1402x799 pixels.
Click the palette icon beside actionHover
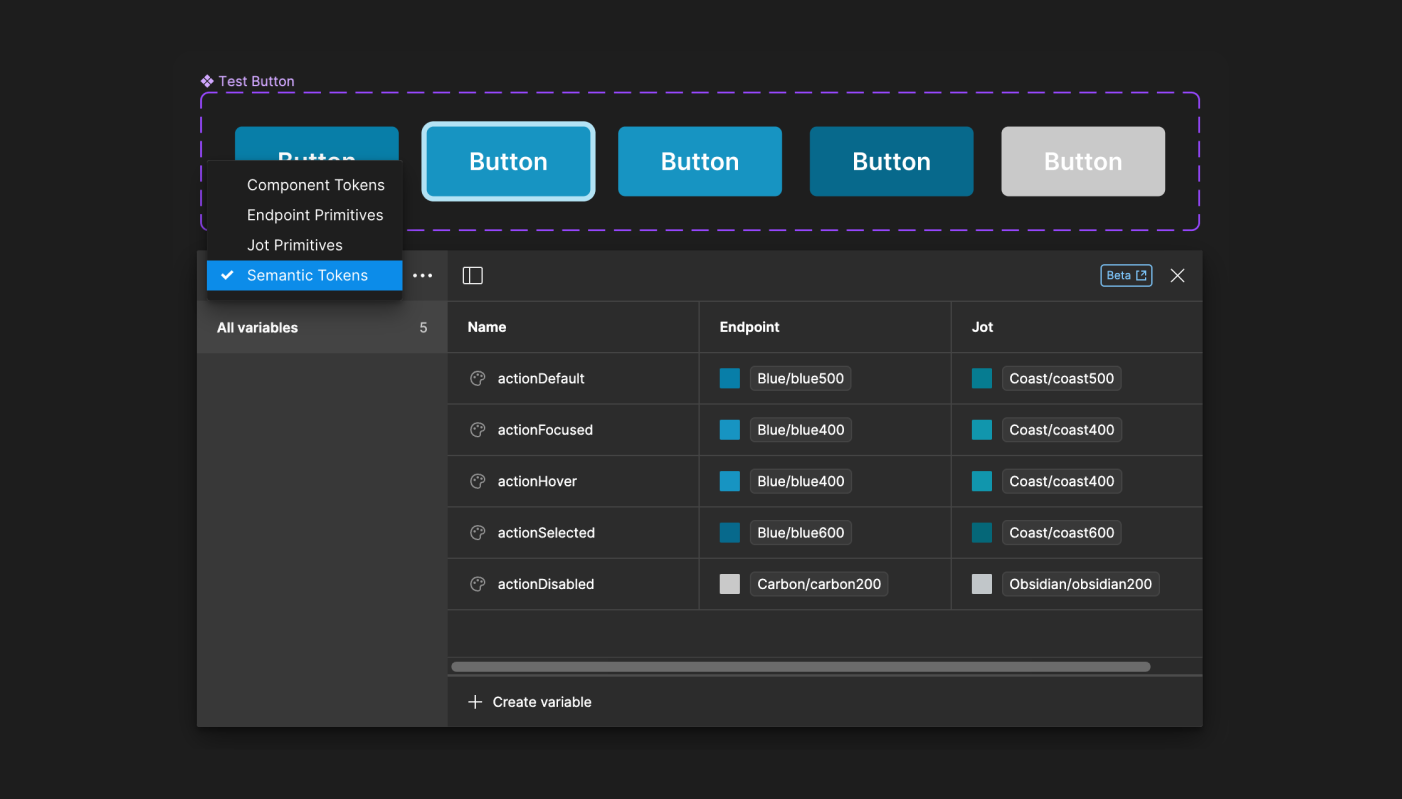[x=478, y=481]
